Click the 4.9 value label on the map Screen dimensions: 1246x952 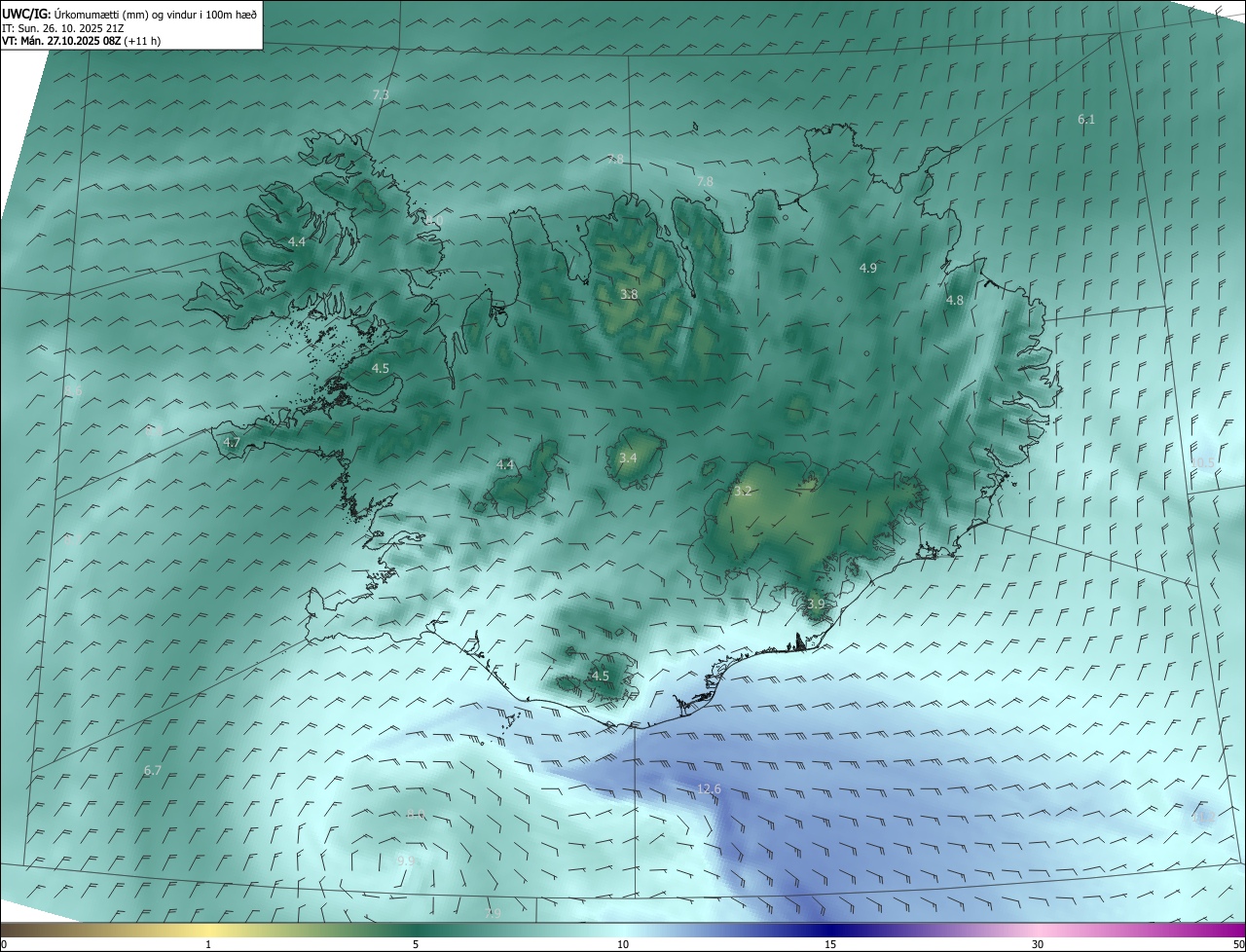868,268
